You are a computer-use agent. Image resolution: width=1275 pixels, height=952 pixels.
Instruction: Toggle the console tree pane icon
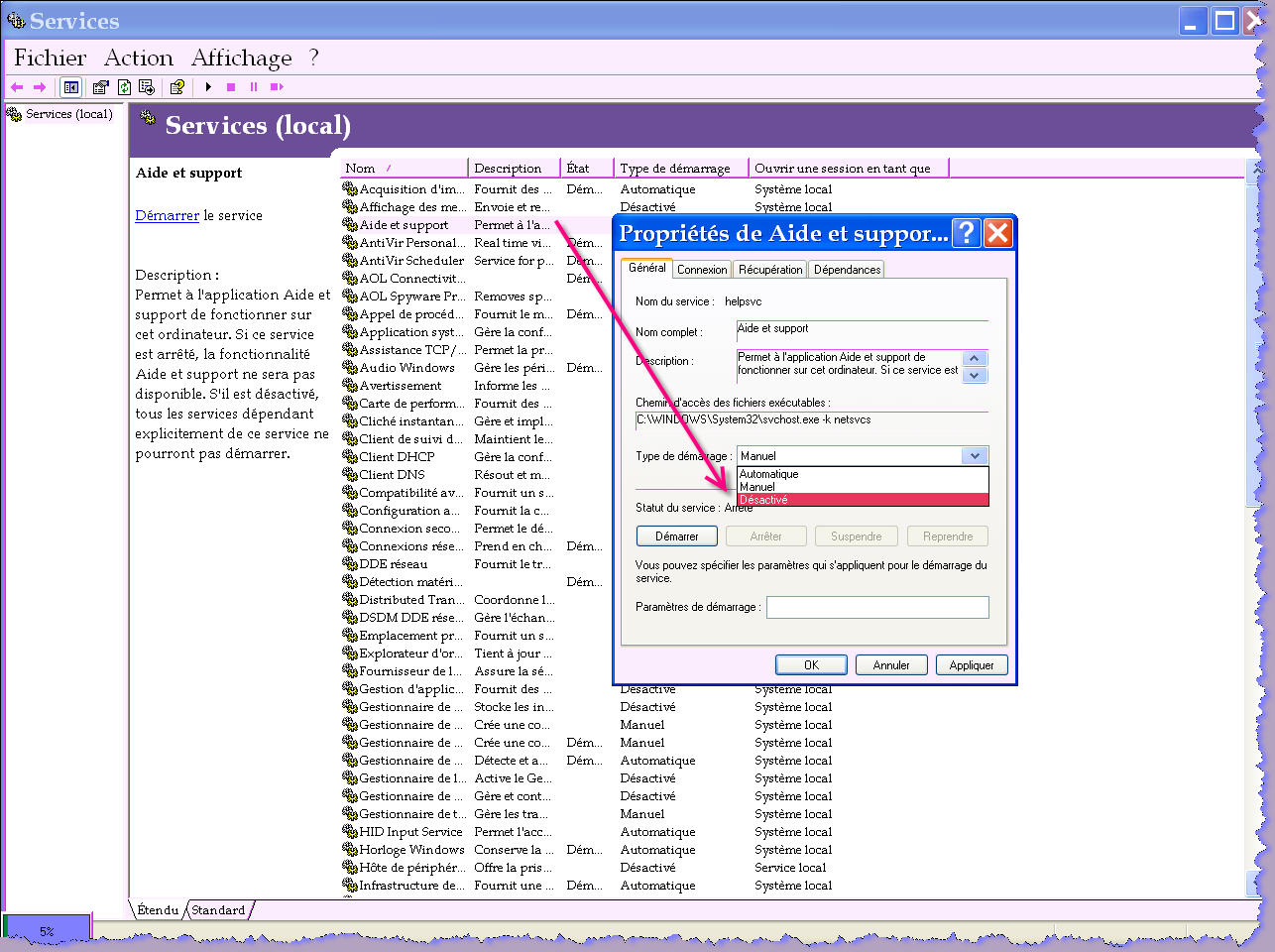[71, 87]
